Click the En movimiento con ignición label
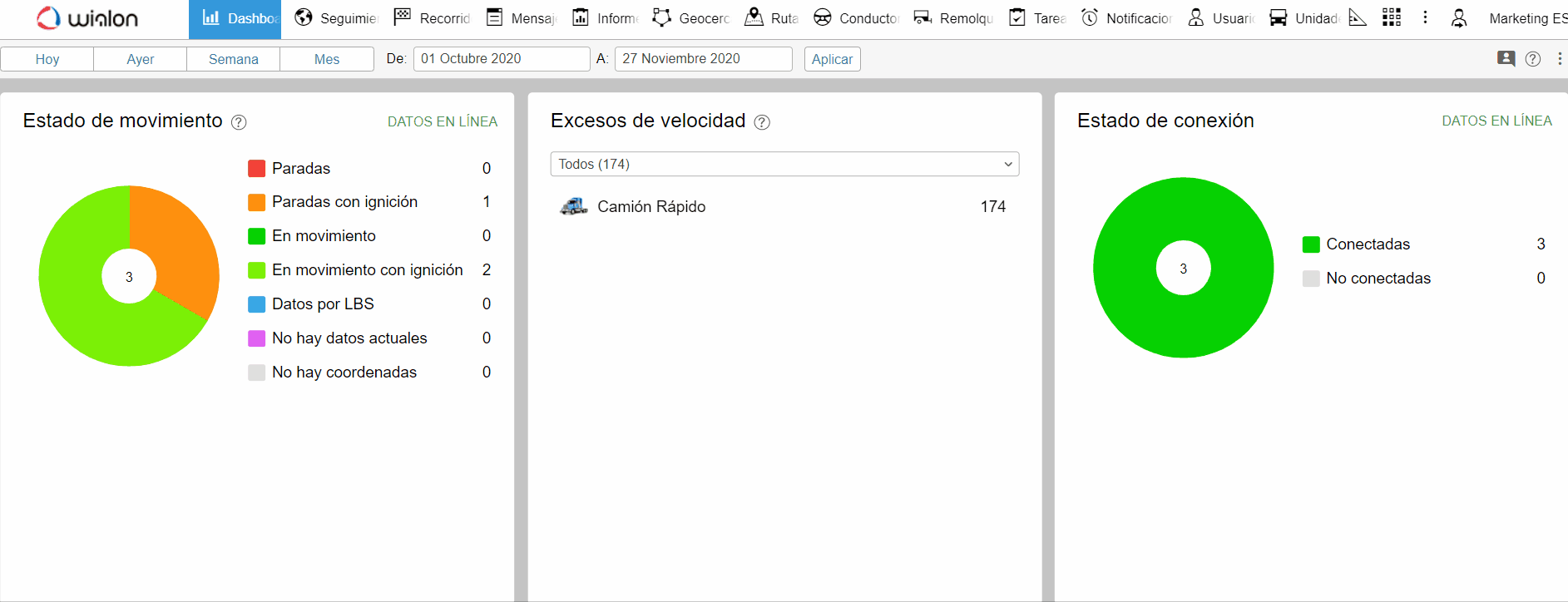The height and width of the screenshot is (602, 1568). click(368, 270)
